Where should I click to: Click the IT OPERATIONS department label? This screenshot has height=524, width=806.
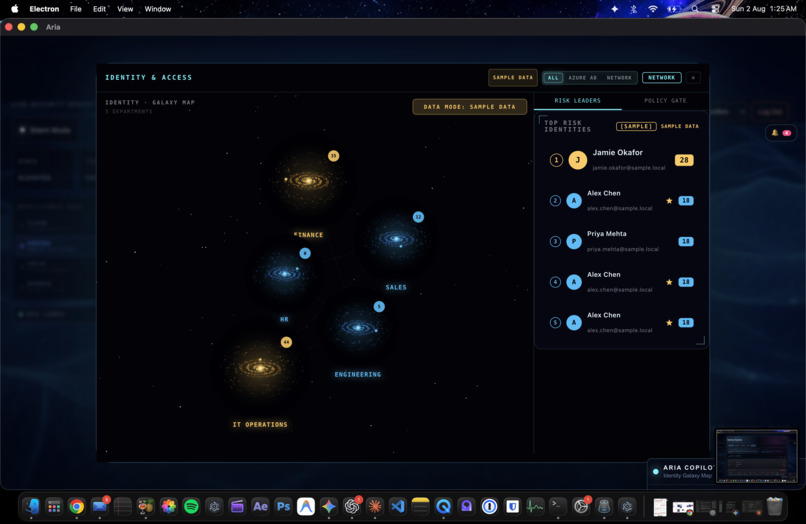(x=260, y=424)
